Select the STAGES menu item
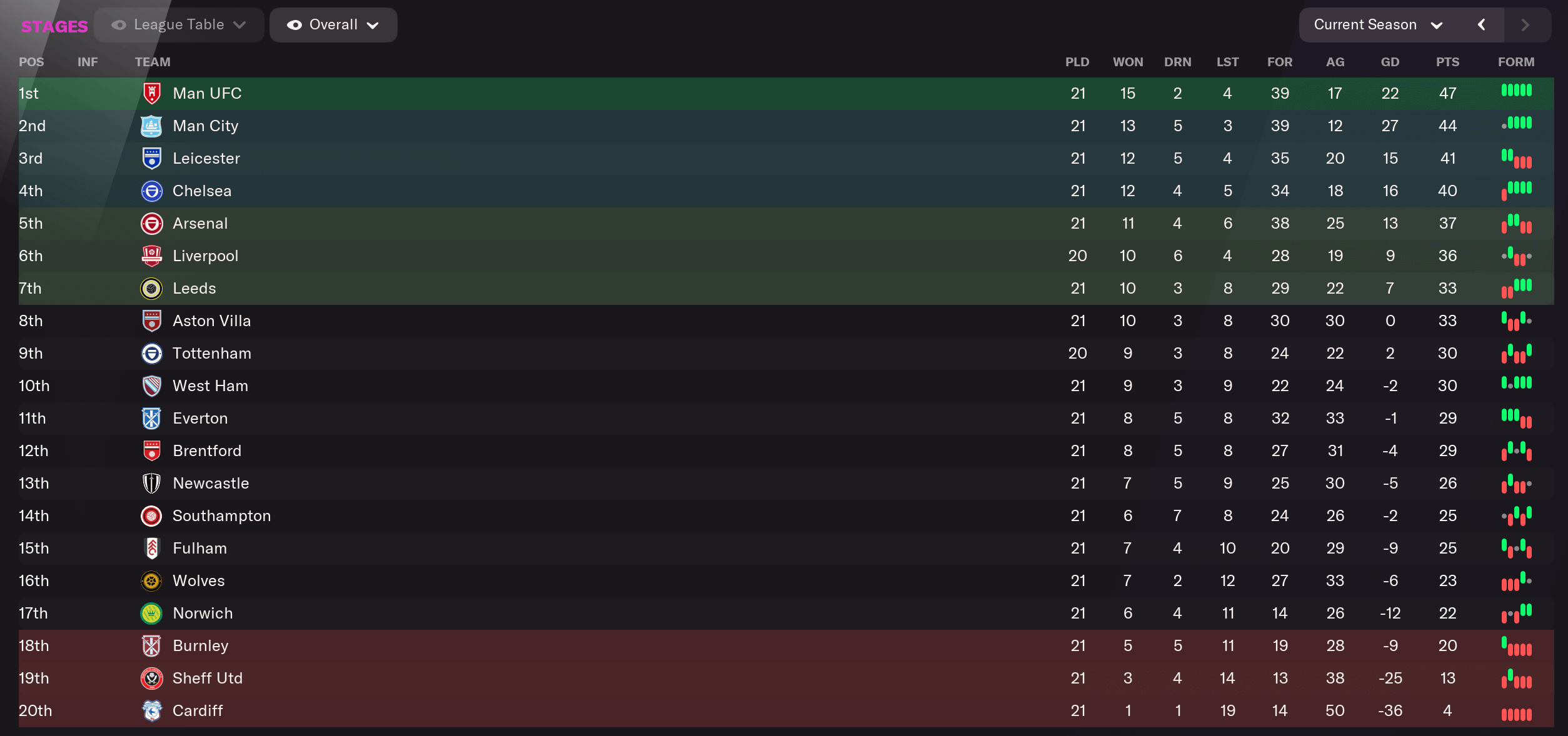 coord(54,26)
